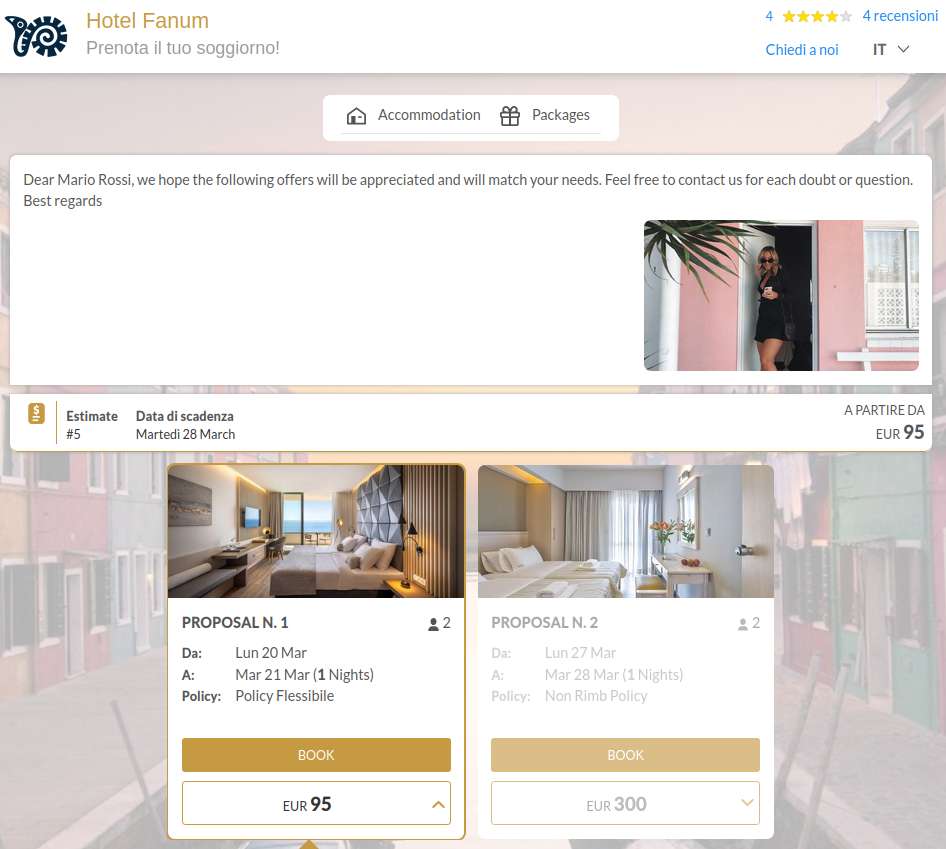Screen dimensions: 946x849
Task: View the Proposal 2 room photo
Action: coord(626,531)
